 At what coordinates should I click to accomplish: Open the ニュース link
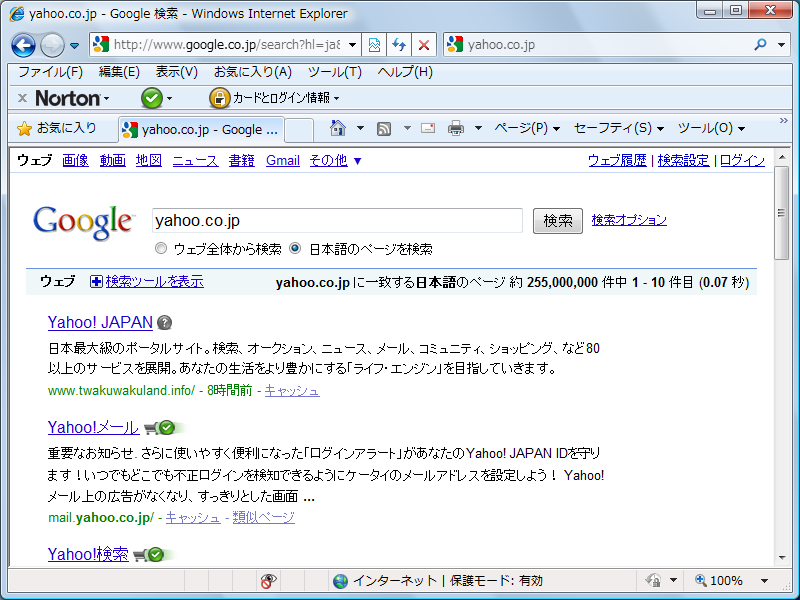[195, 160]
